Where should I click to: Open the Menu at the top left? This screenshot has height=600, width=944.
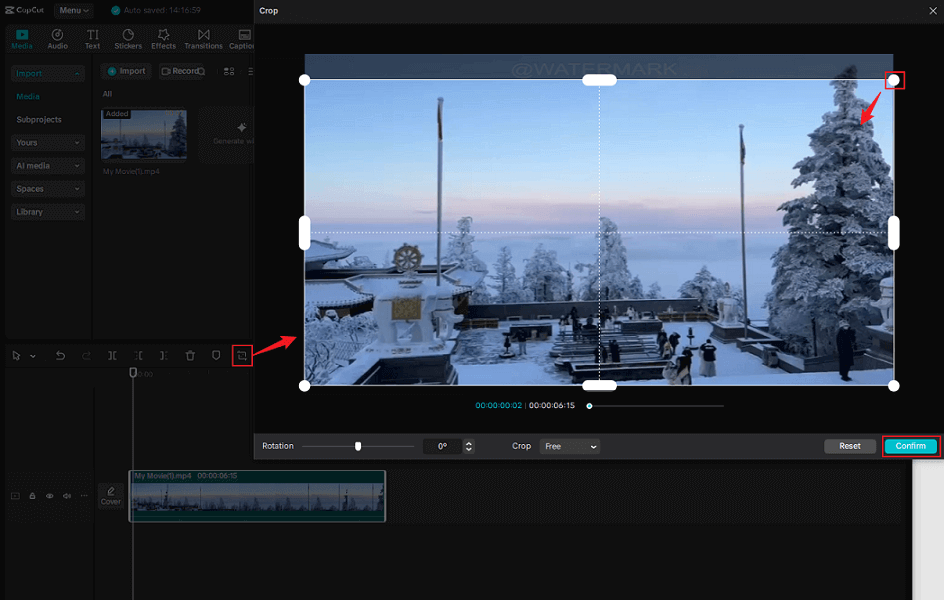pyautogui.click(x=73, y=10)
